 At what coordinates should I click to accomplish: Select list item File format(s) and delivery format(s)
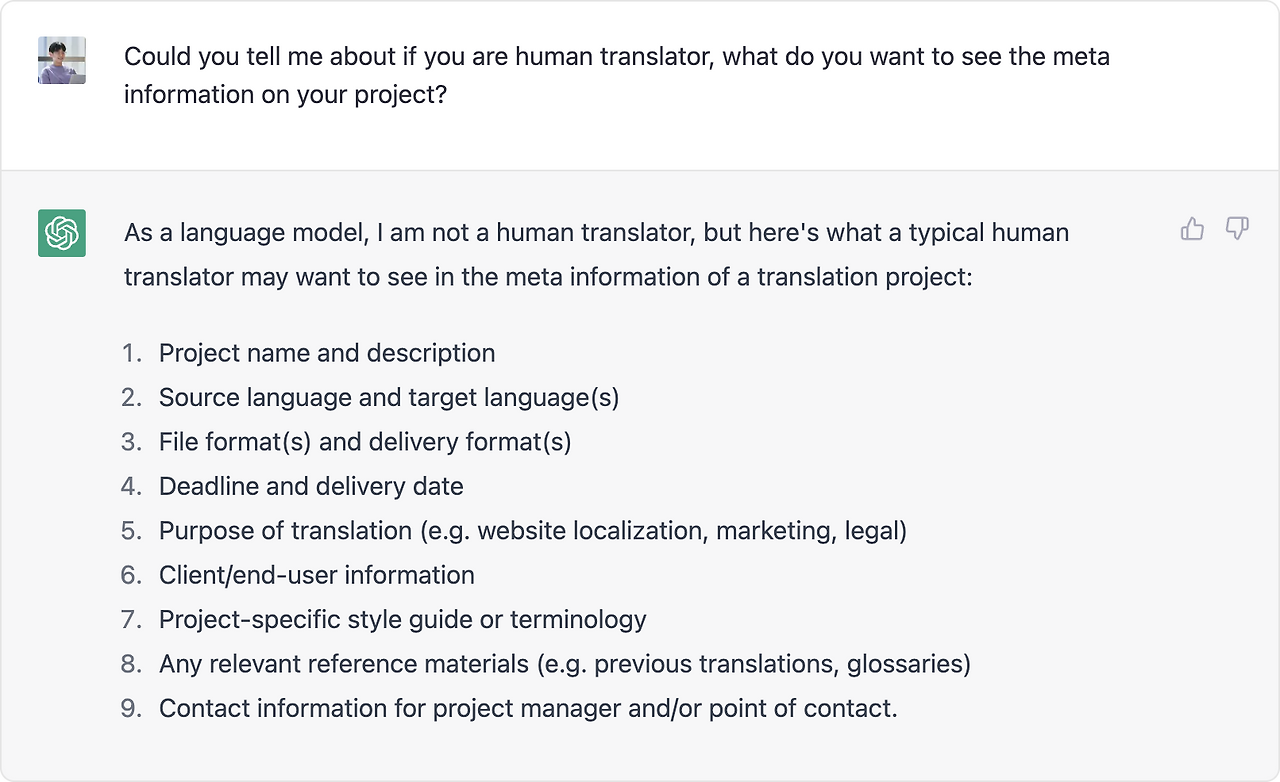pos(365,441)
